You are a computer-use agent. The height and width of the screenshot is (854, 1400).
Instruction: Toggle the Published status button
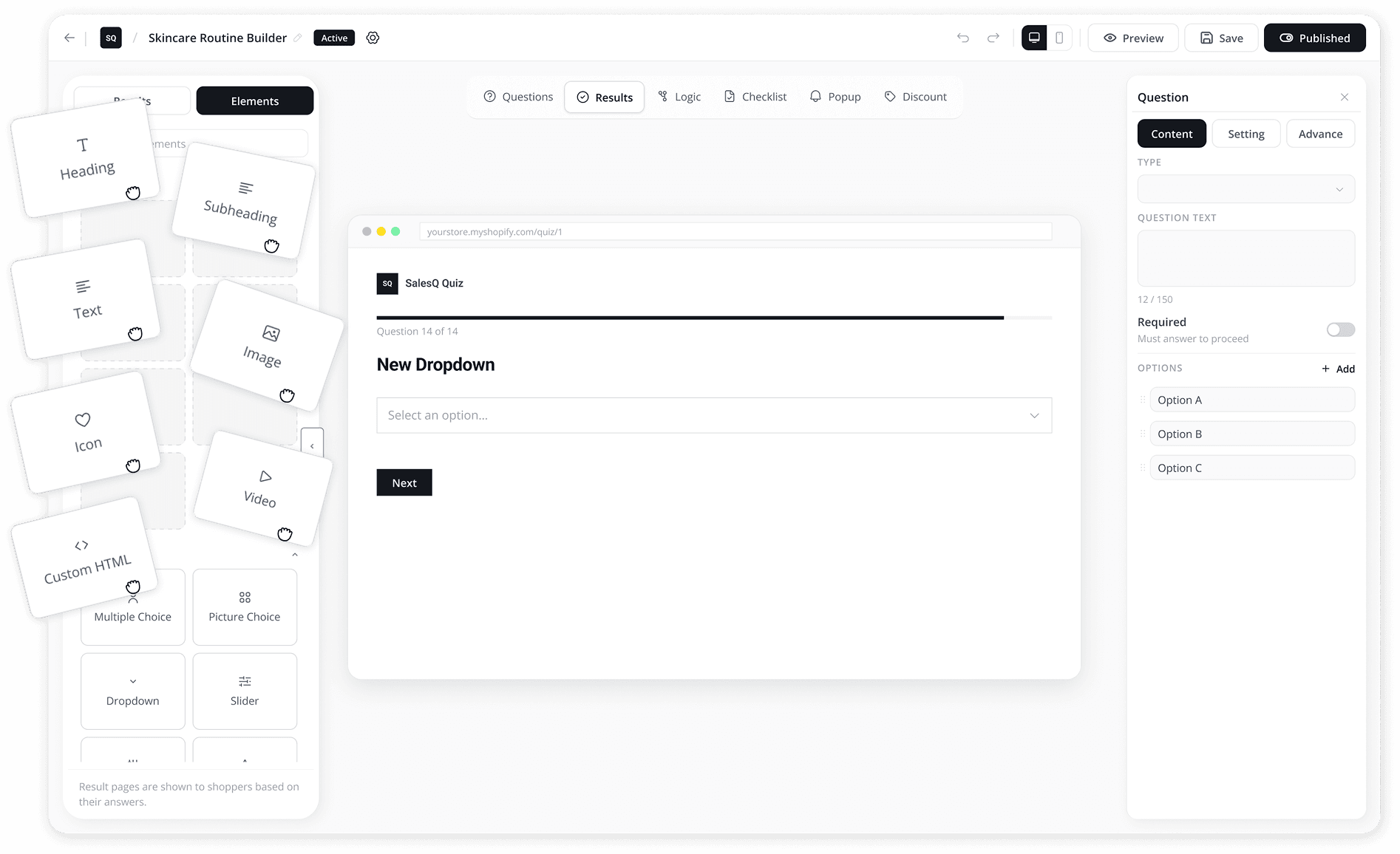click(1315, 38)
